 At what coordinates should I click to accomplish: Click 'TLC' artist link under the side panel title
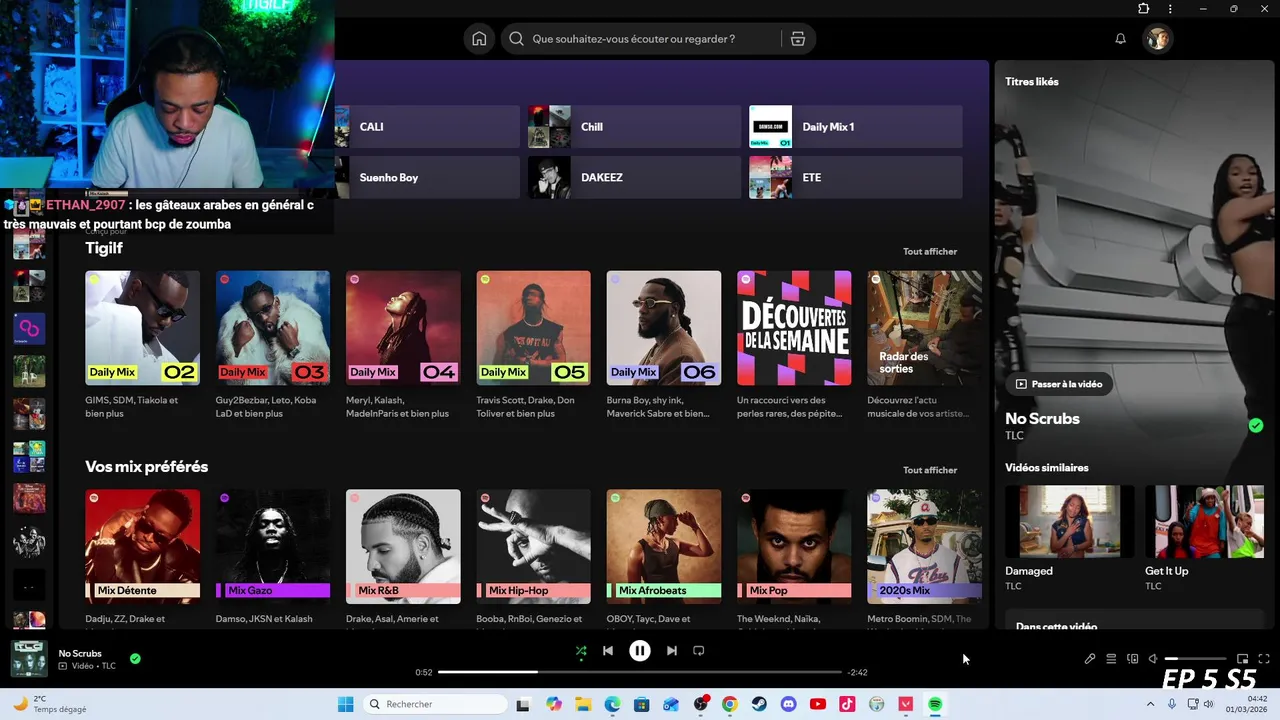coord(1014,436)
